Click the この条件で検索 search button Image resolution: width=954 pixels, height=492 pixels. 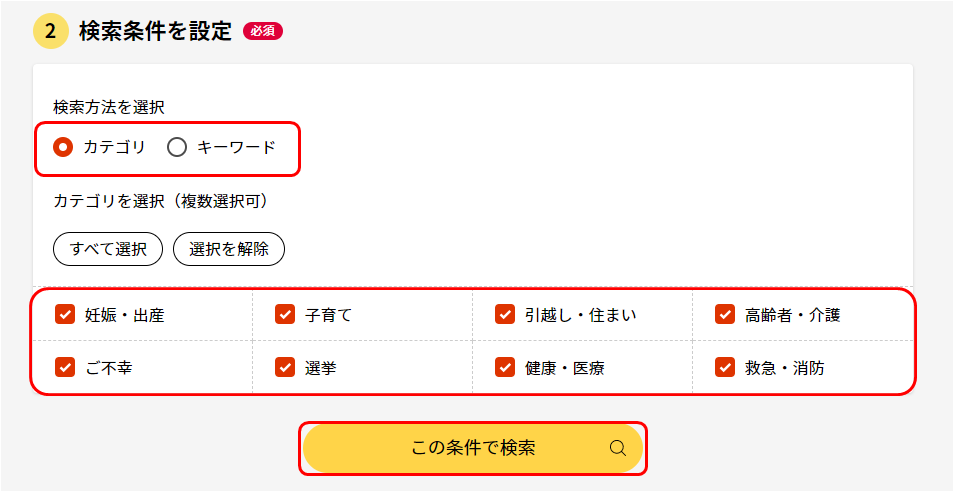pyautogui.click(x=473, y=448)
